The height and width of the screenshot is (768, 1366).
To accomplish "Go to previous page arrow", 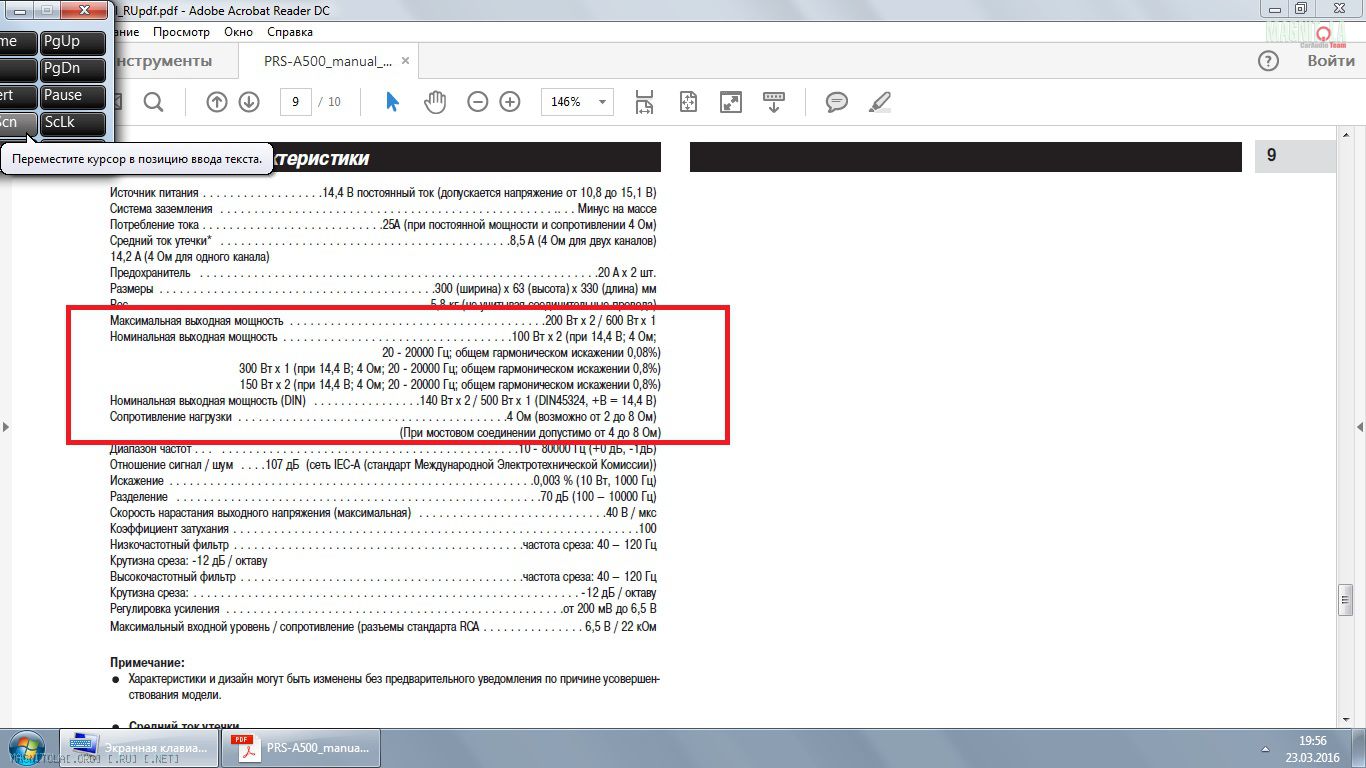I will (x=217, y=102).
